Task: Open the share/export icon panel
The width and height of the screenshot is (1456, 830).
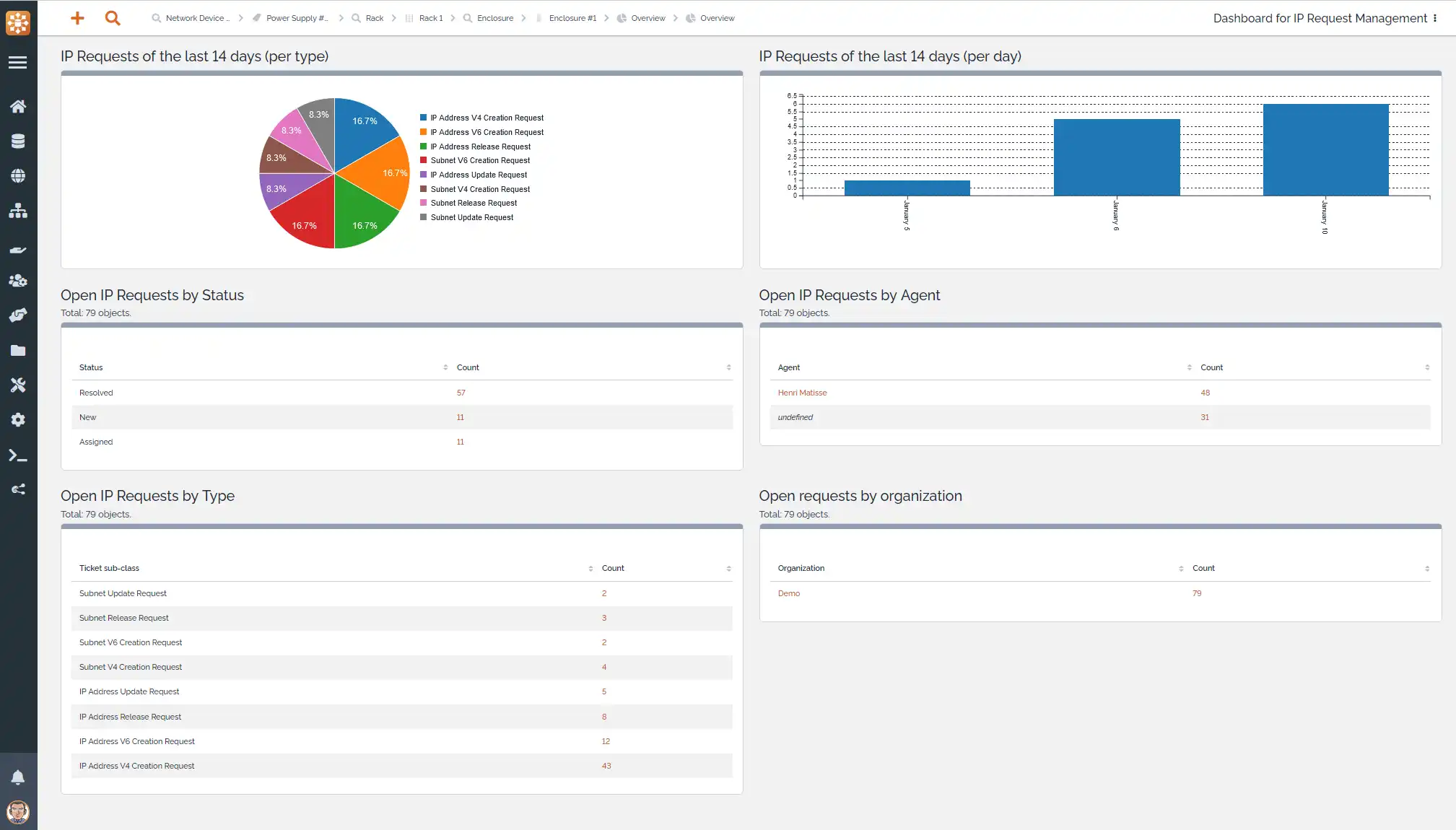Action: point(18,490)
